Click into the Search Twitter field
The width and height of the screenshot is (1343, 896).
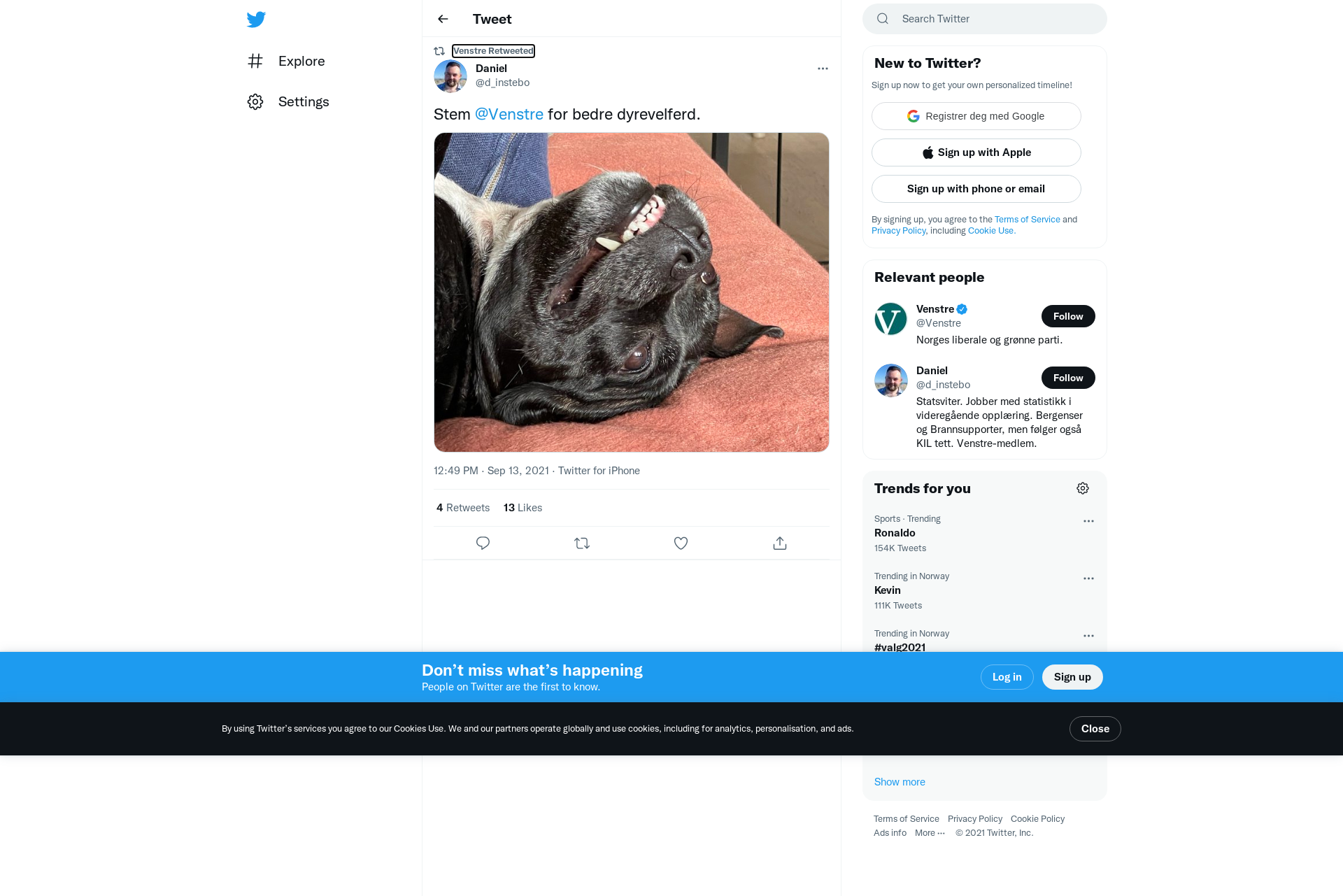(x=984, y=19)
